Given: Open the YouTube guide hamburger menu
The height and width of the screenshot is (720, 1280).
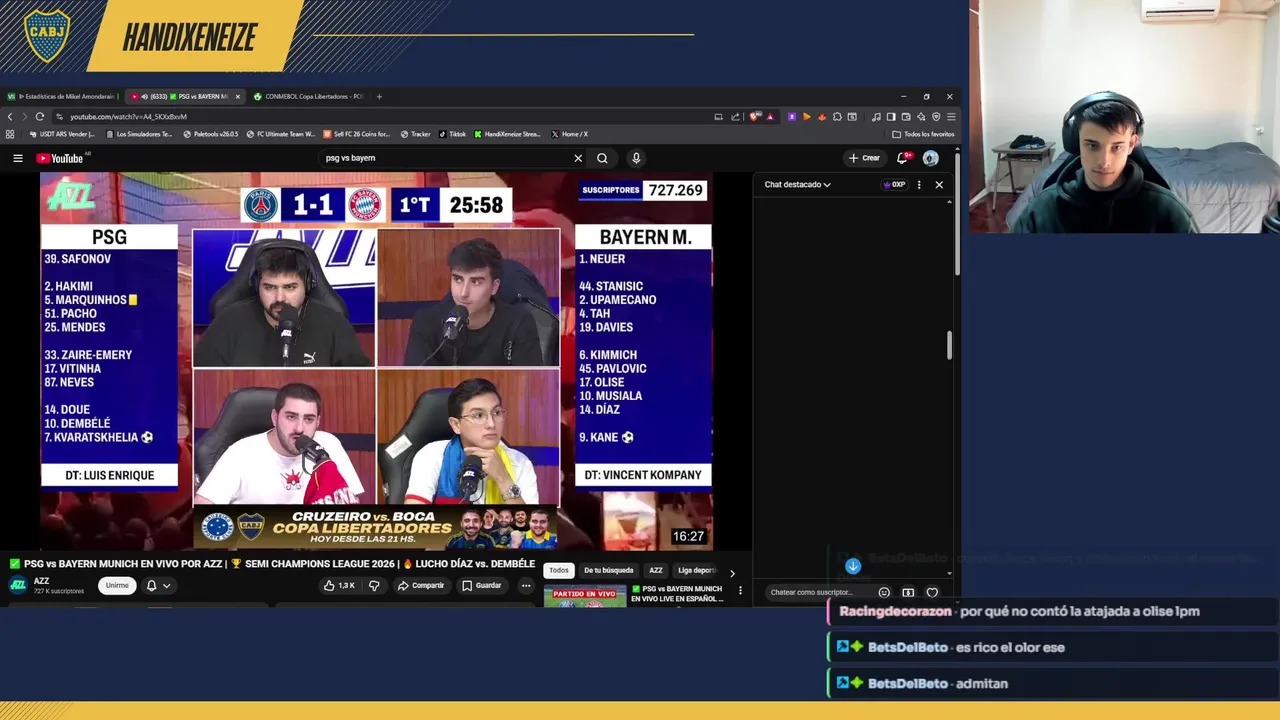Looking at the screenshot, I should coord(17,158).
